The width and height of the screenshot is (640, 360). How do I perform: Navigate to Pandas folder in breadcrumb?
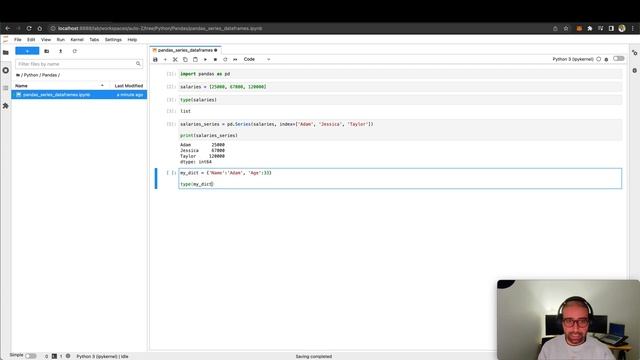pos(49,75)
